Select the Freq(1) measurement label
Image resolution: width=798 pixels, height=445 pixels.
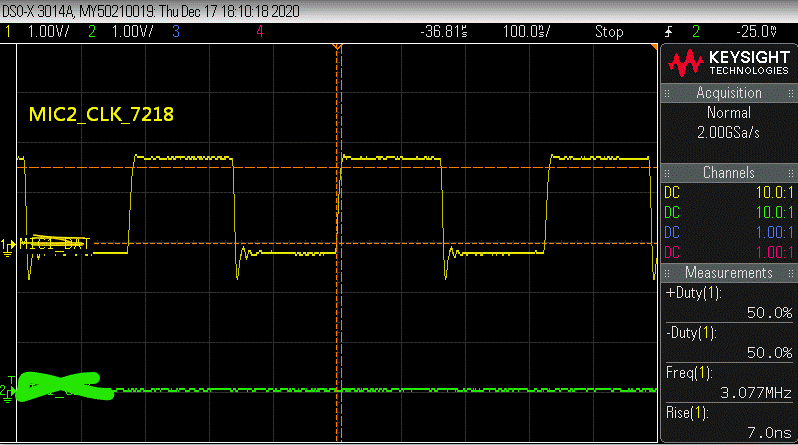[689, 373]
